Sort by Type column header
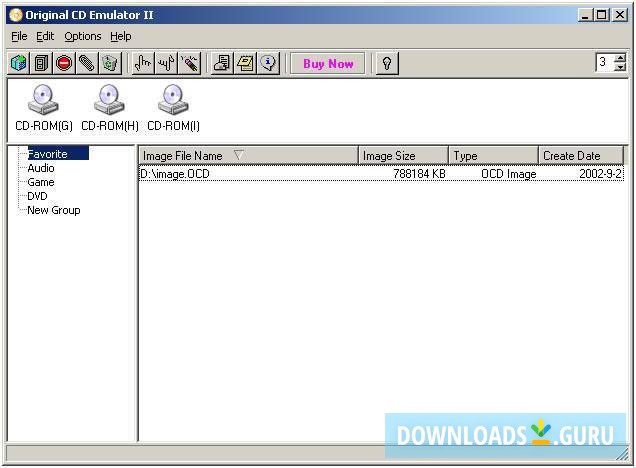 pyautogui.click(x=494, y=156)
